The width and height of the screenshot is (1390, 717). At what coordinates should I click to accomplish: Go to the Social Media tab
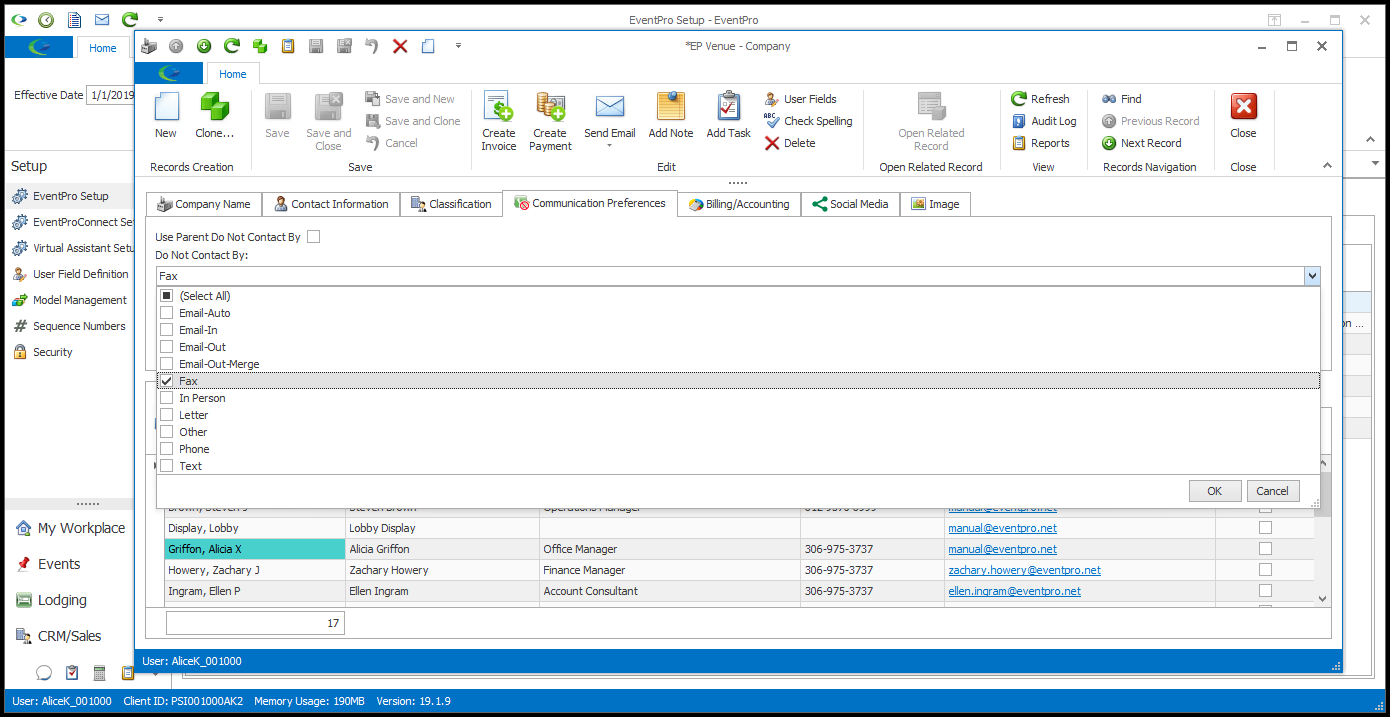(x=850, y=204)
